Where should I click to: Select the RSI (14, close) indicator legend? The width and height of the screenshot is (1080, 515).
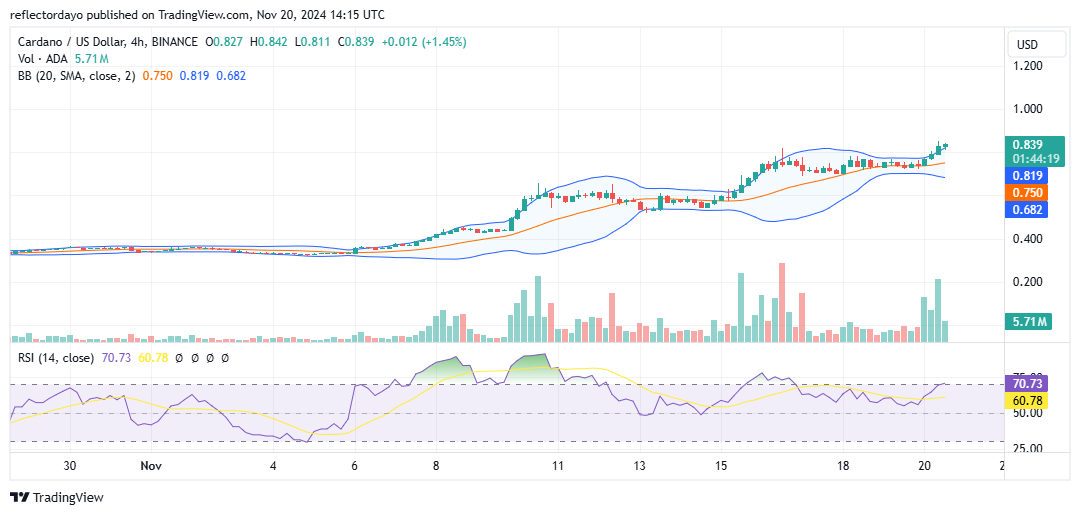pos(56,358)
